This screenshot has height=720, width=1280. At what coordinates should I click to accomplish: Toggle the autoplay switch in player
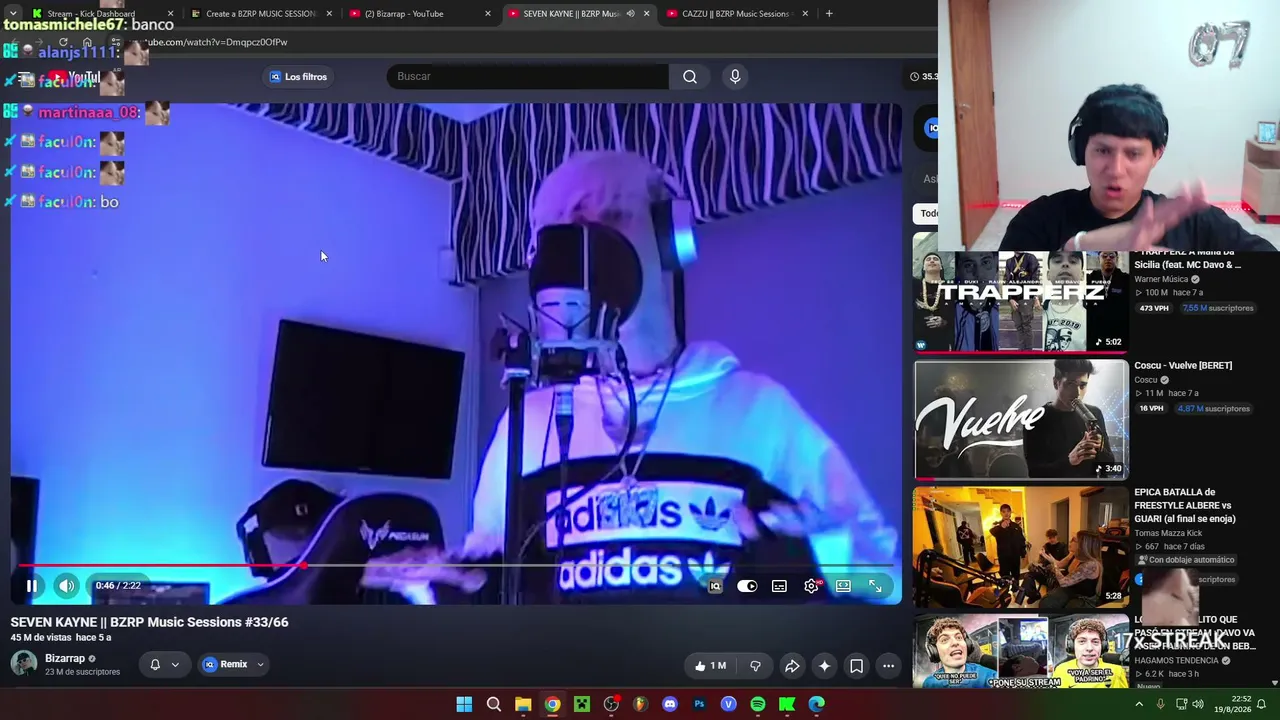point(747,587)
